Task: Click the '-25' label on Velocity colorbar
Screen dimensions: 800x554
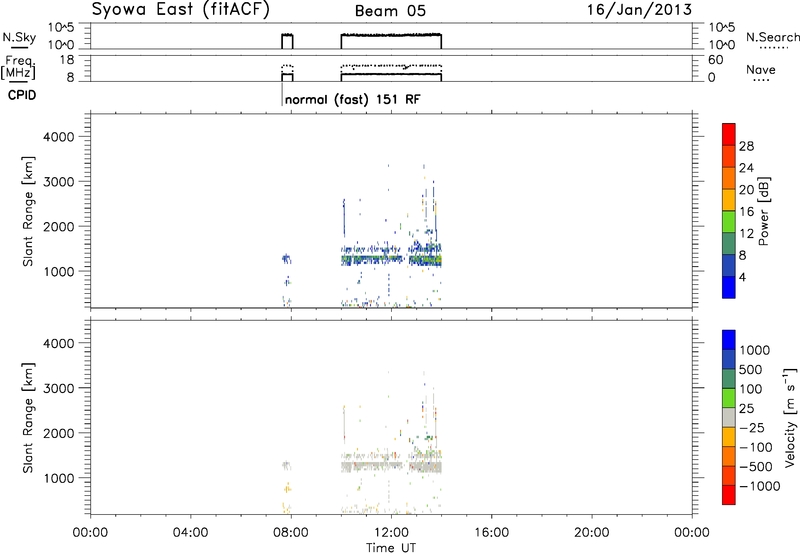Action: 752,427
